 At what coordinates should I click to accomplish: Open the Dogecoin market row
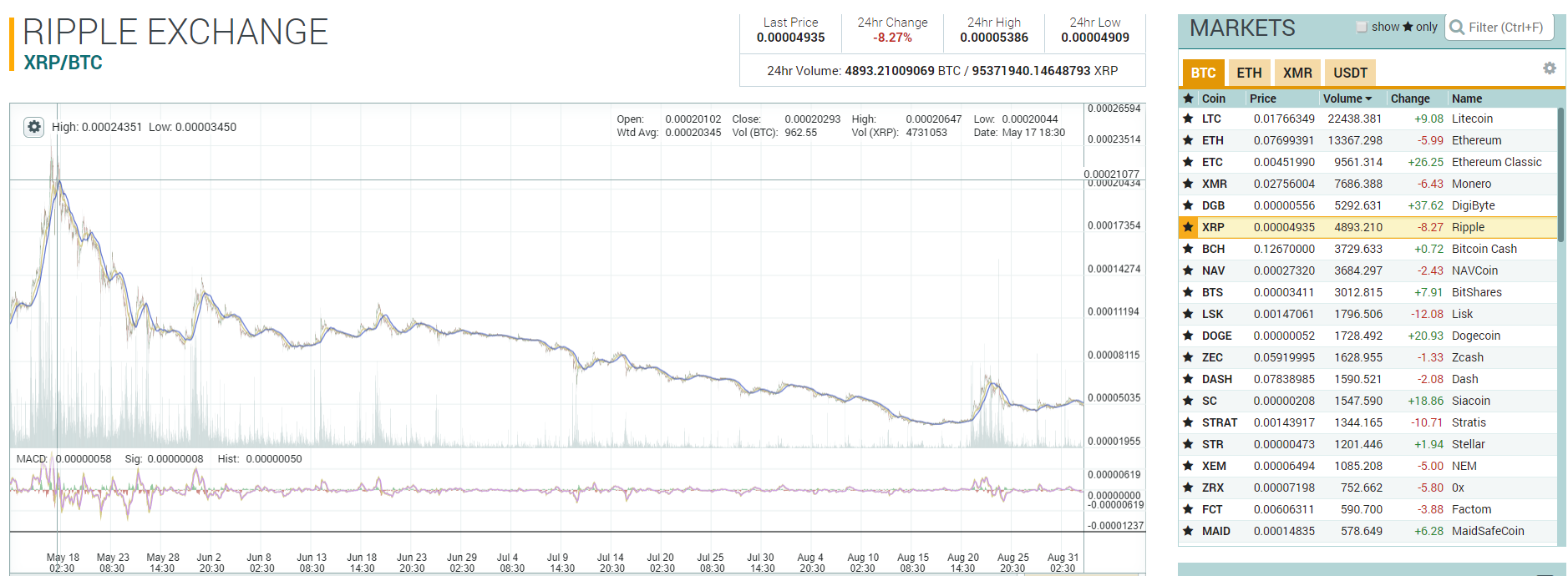1368,336
